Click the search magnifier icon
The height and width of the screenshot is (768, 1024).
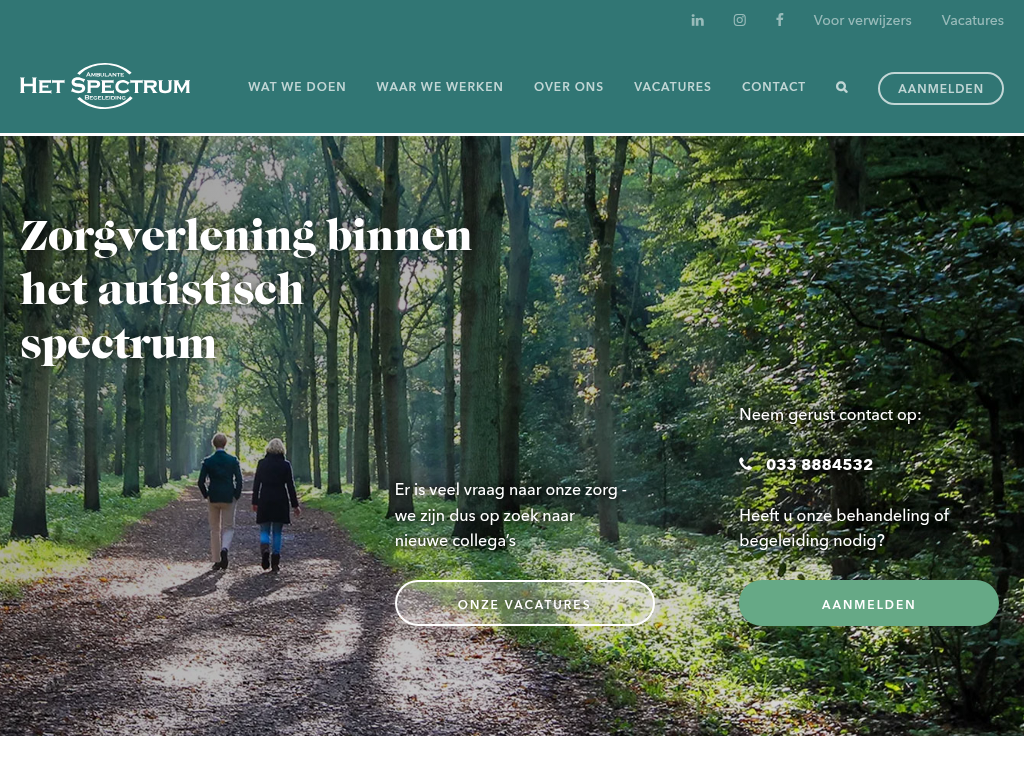point(842,87)
